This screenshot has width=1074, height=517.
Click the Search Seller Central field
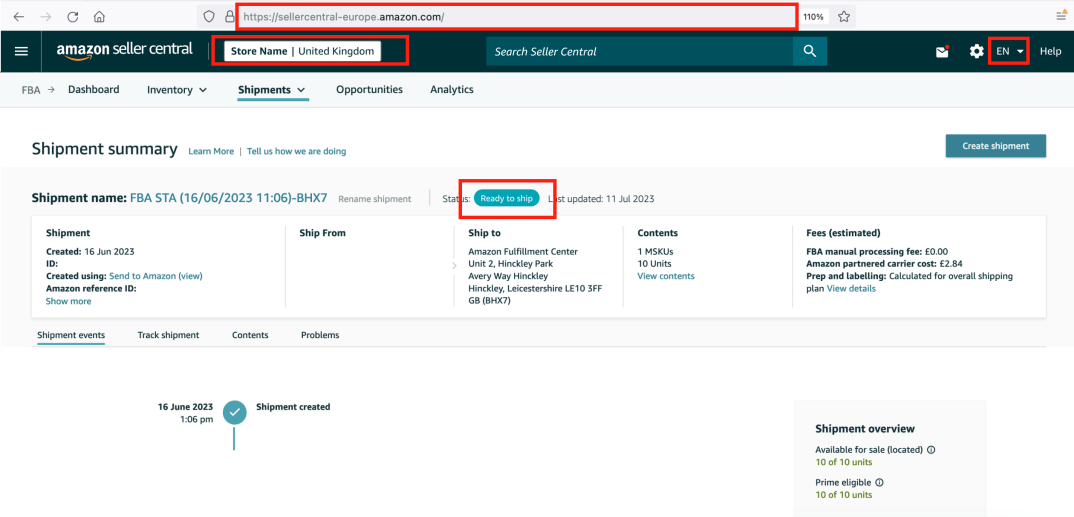click(x=640, y=52)
